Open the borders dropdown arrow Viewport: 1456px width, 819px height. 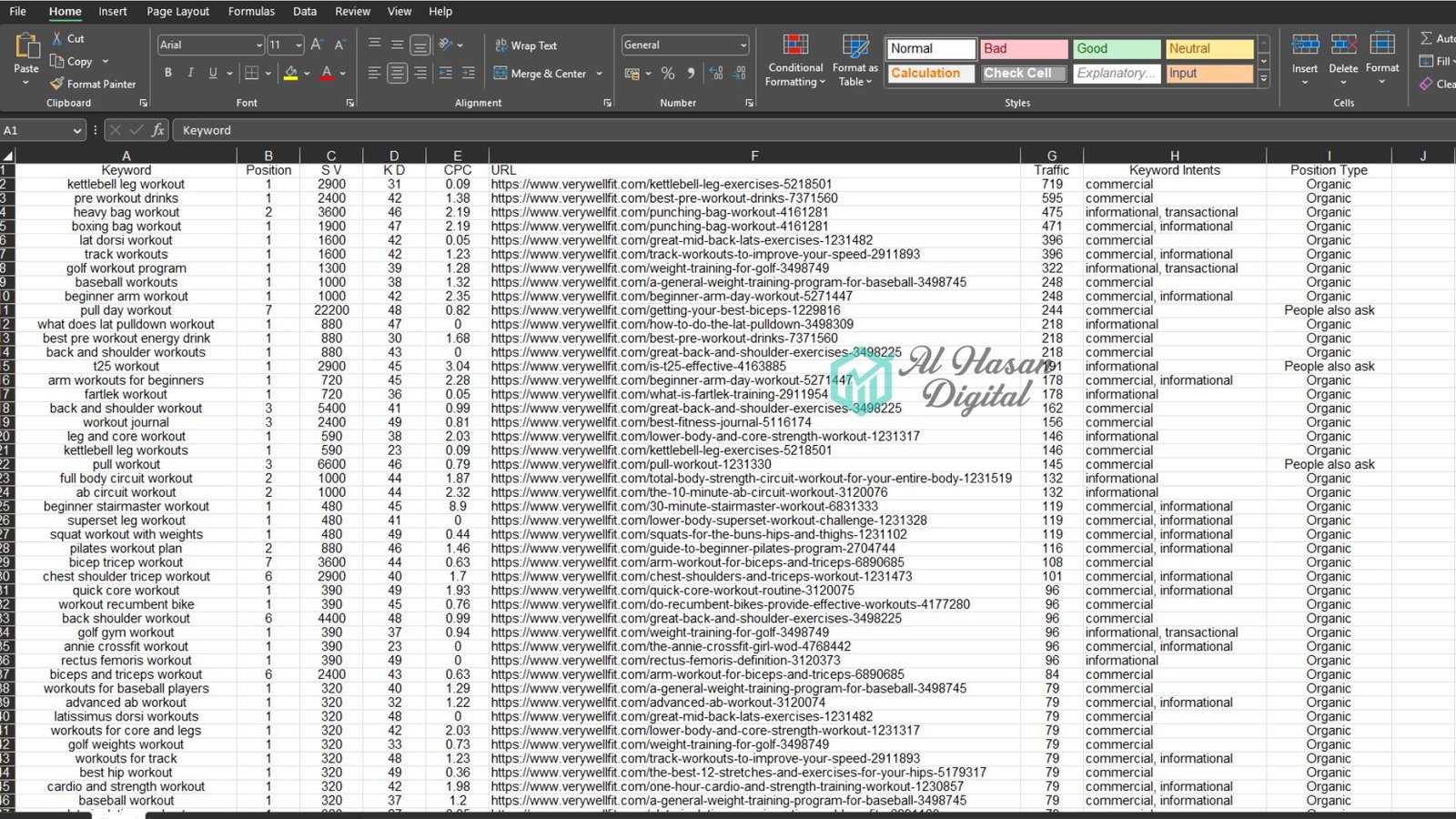(x=268, y=73)
